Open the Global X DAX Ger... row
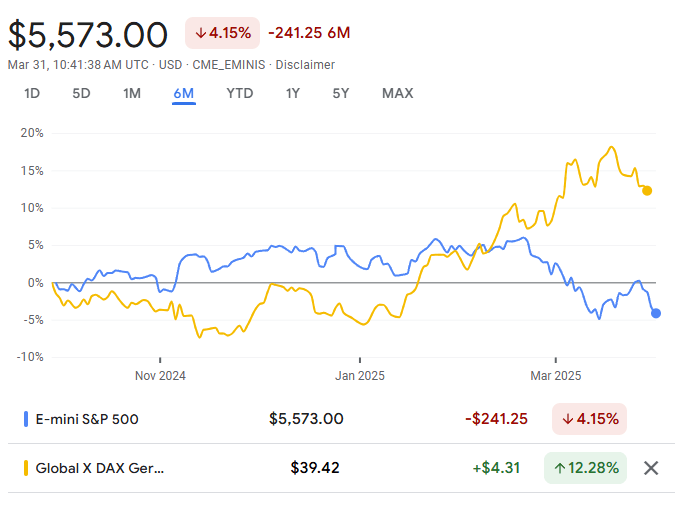The width and height of the screenshot is (695, 506). click(99, 468)
